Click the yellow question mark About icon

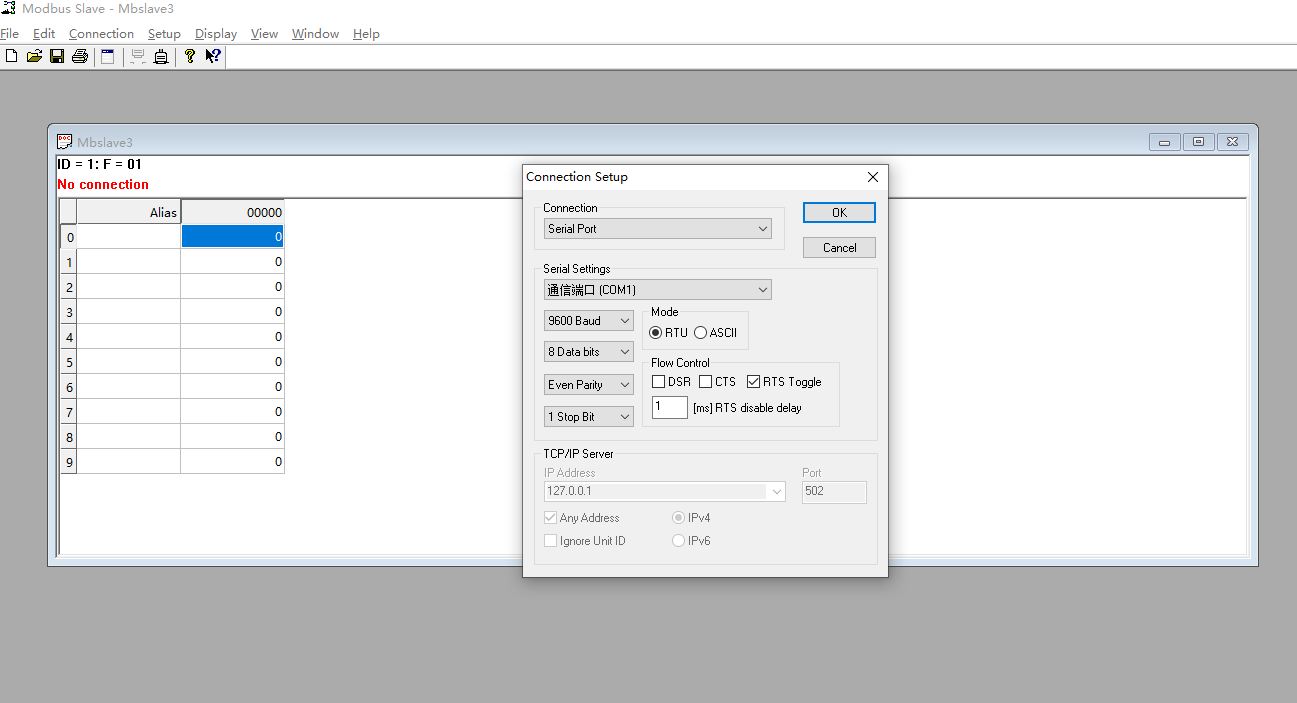[x=190, y=56]
